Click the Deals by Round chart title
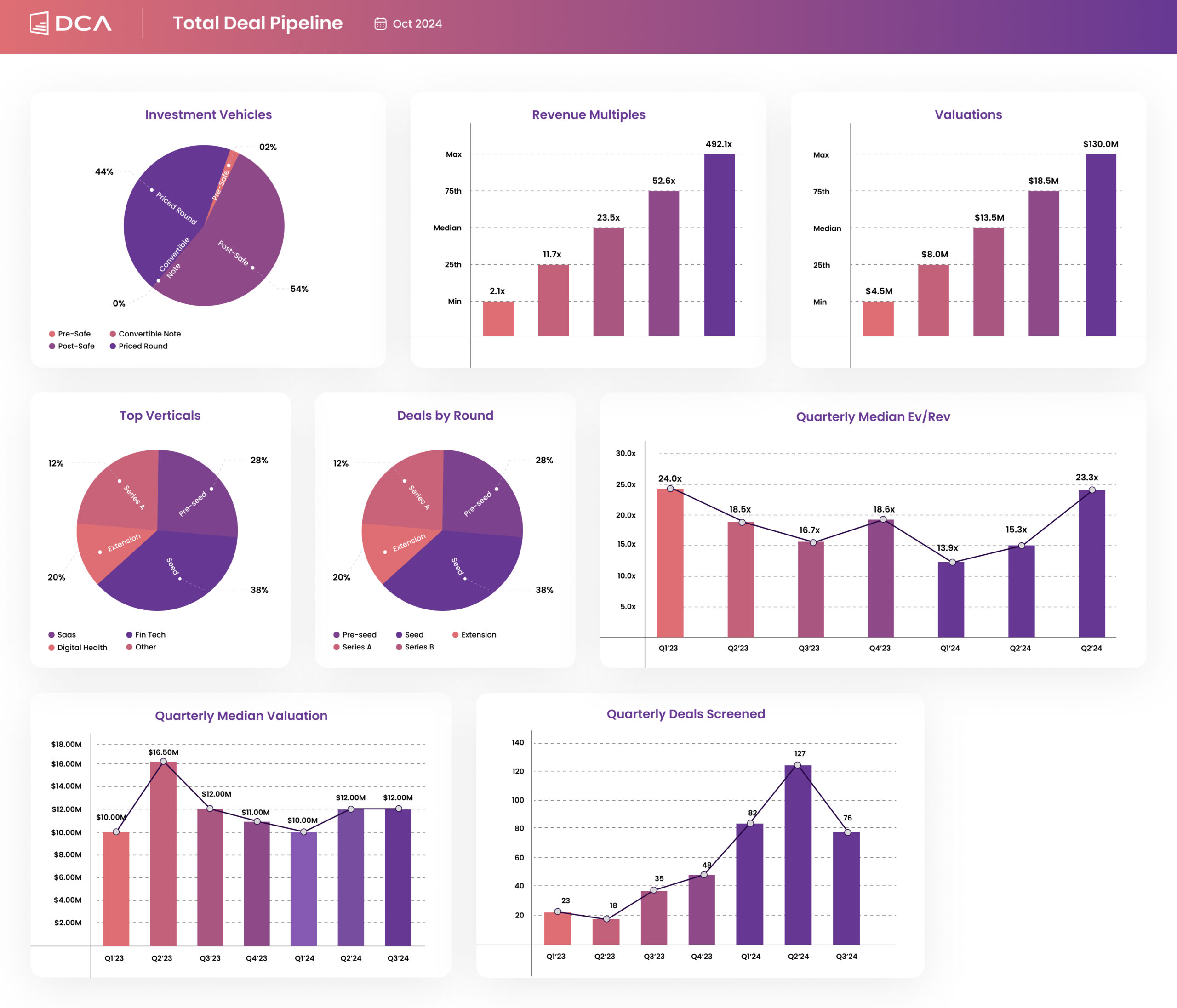Image resolution: width=1177 pixels, height=1008 pixels. tap(445, 416)
